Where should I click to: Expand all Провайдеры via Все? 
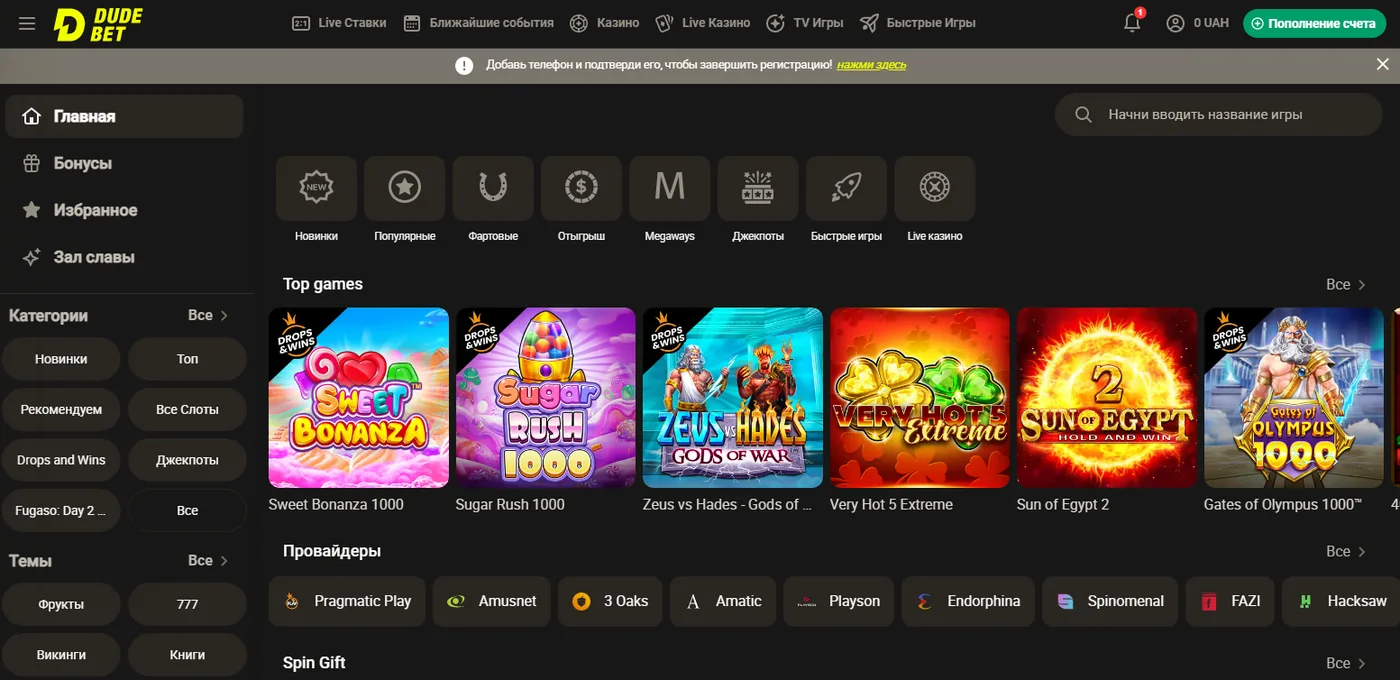1346,552
